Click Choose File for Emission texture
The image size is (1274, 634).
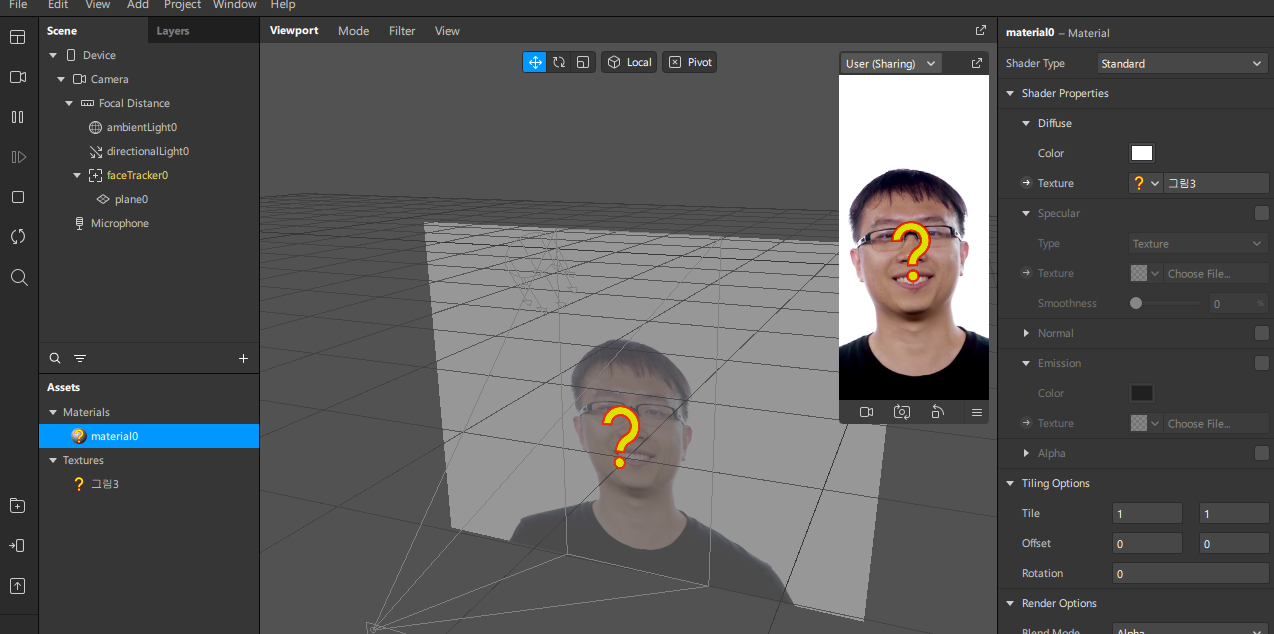1216,423
